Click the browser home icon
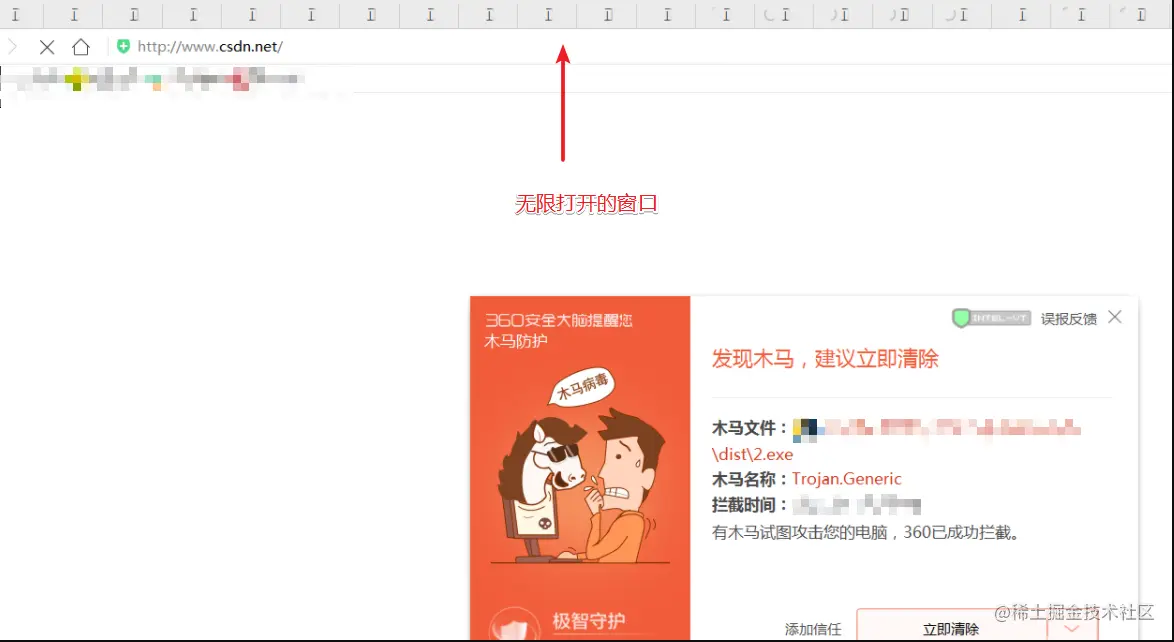1174x642 pixels. point(81,46)
